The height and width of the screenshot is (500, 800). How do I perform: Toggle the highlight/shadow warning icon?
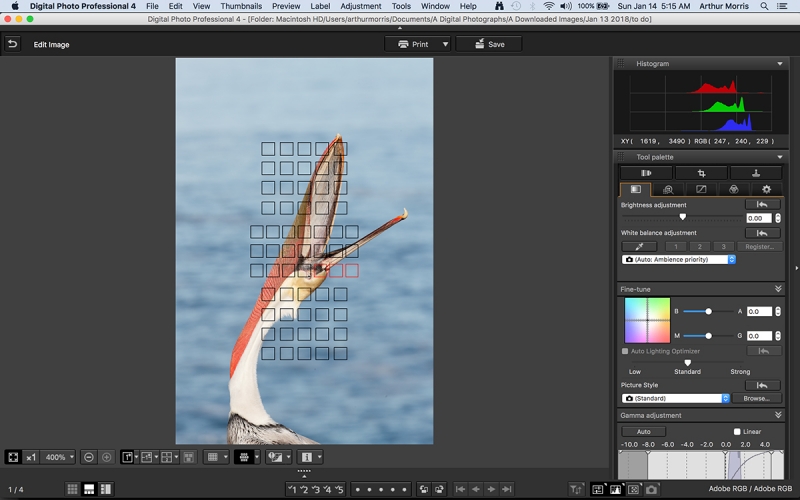276,457
